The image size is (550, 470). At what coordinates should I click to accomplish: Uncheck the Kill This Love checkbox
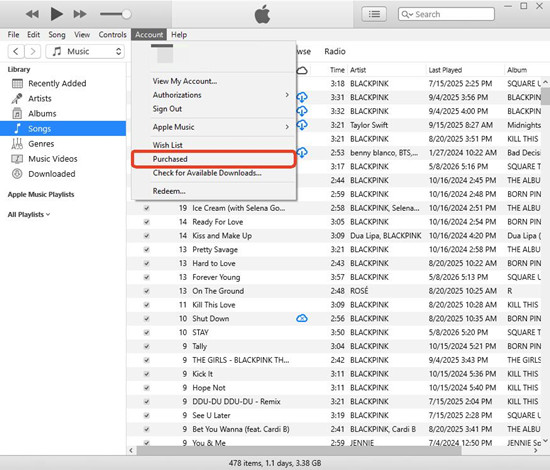click(x=147, y=305)
